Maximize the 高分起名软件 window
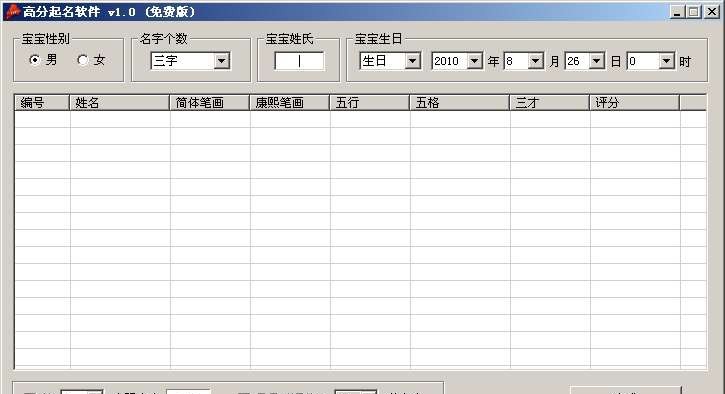Screen dimensions: 725x394 click(694, 12)
